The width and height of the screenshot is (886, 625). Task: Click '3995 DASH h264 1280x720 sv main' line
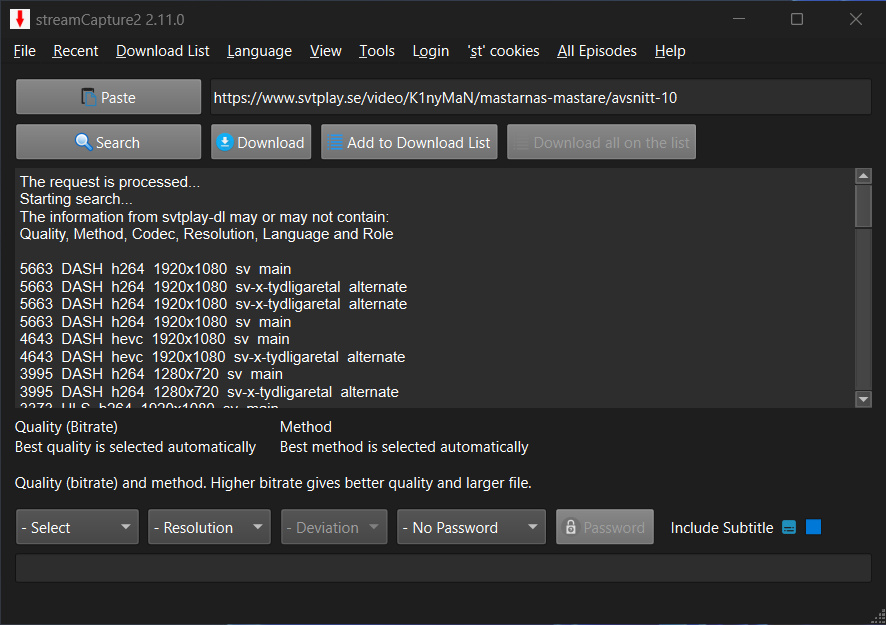151,374
